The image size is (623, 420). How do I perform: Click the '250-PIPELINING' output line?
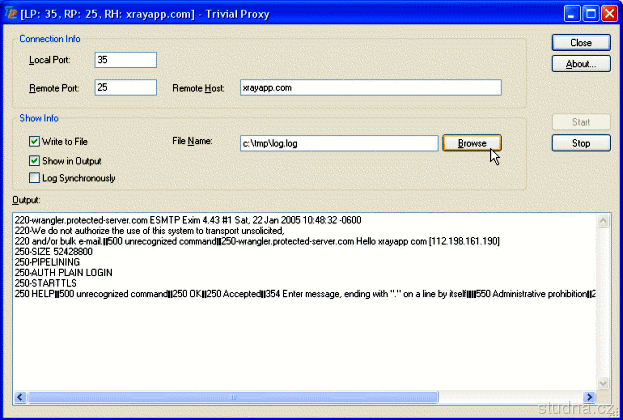click(x=47, y=262)
